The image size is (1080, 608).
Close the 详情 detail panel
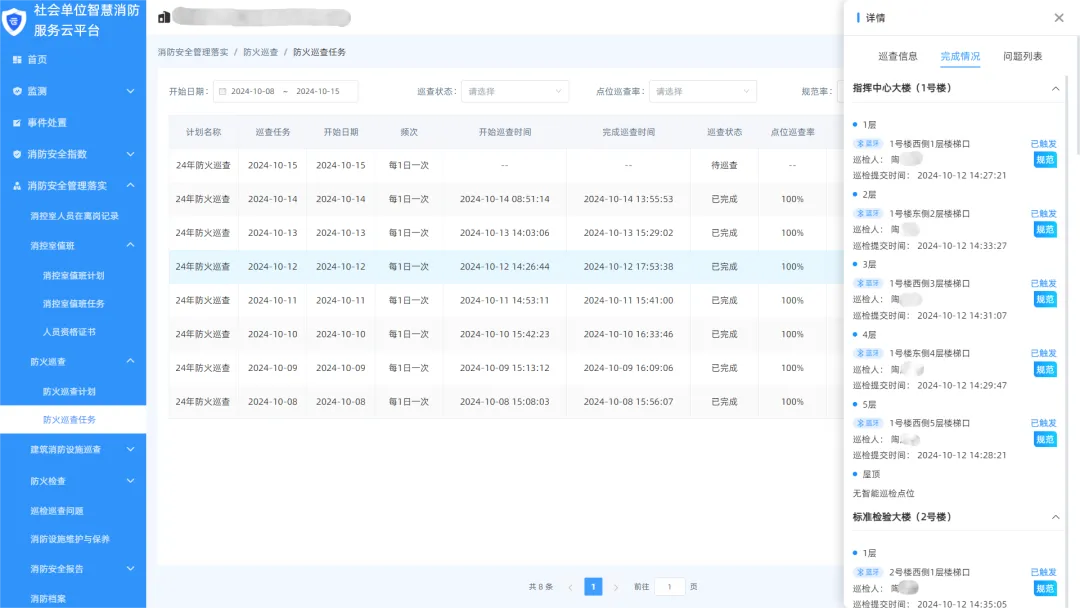coord(1059,18)
